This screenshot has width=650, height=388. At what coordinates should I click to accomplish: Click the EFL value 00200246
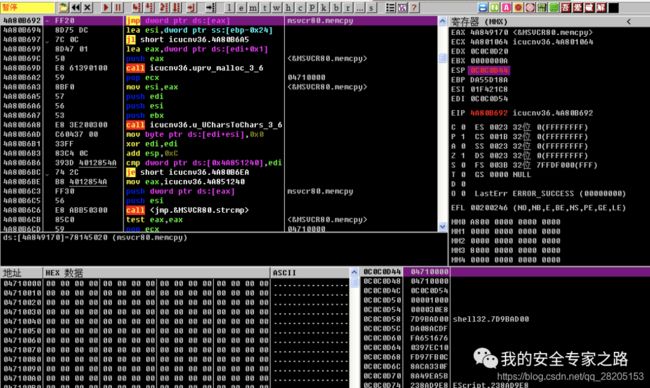coord(489,208)
